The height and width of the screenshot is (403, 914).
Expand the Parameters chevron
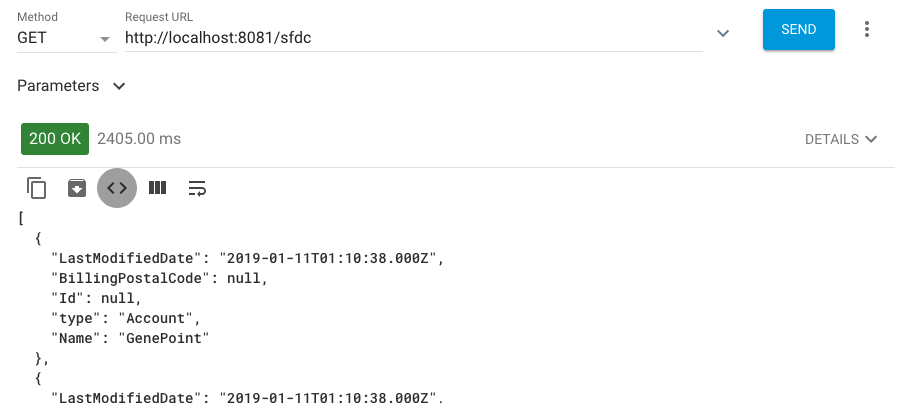coord(119,86)
